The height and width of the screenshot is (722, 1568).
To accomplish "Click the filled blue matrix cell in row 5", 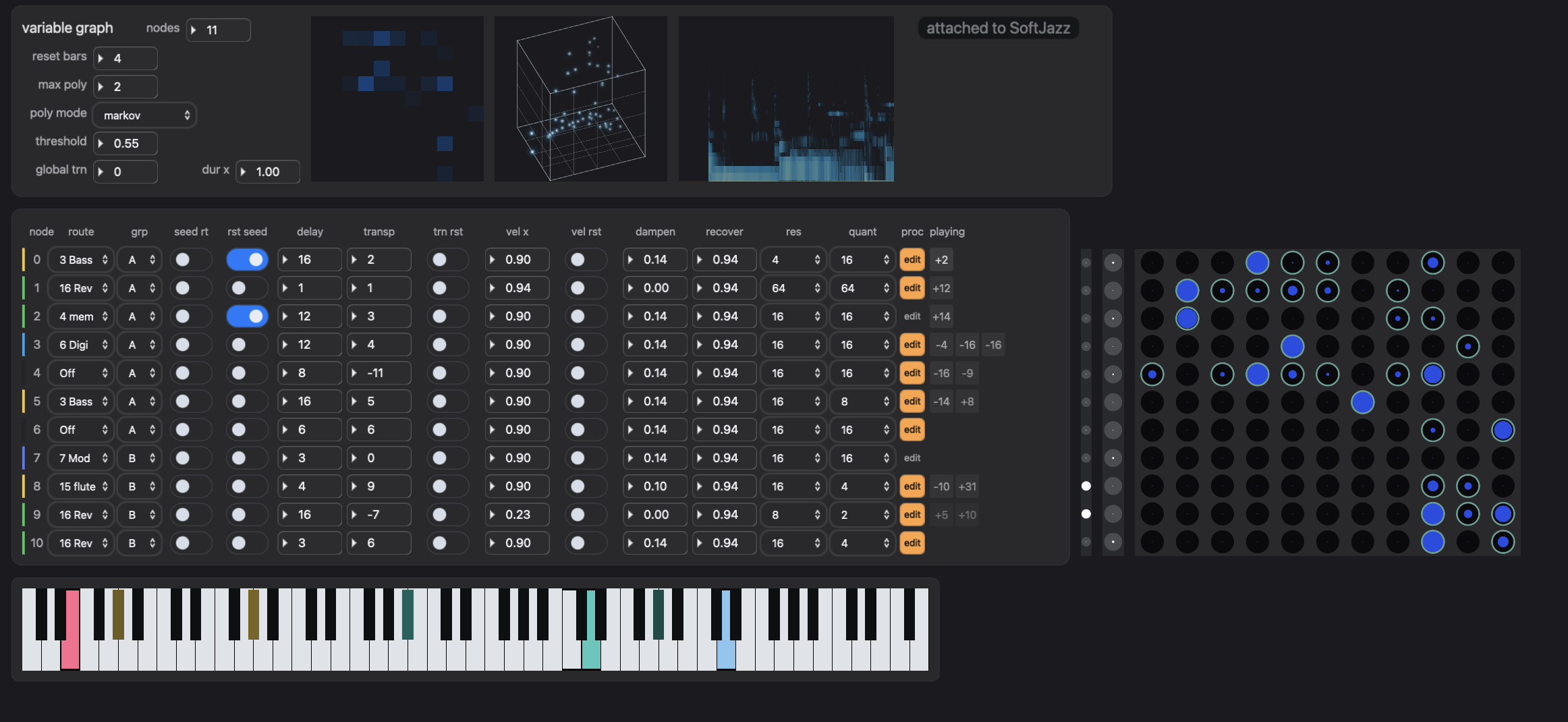I will click(x=1363, y=402).
